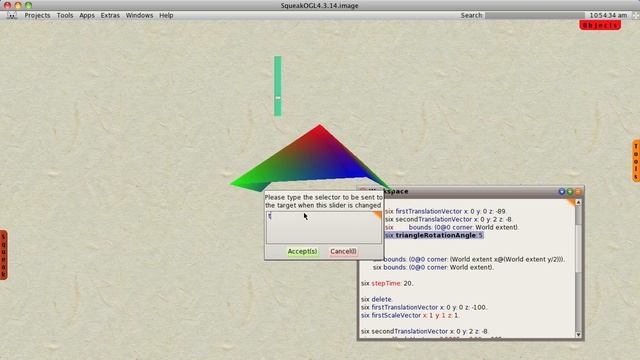Open the Extras menu
The image size is (640, 360).
pos(110,15)
